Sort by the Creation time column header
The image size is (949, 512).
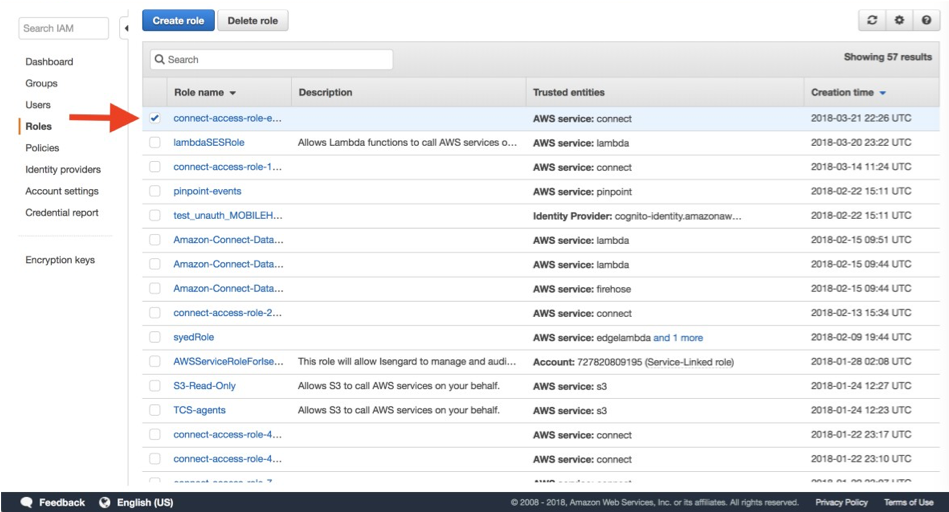click(x=848, y=93)
